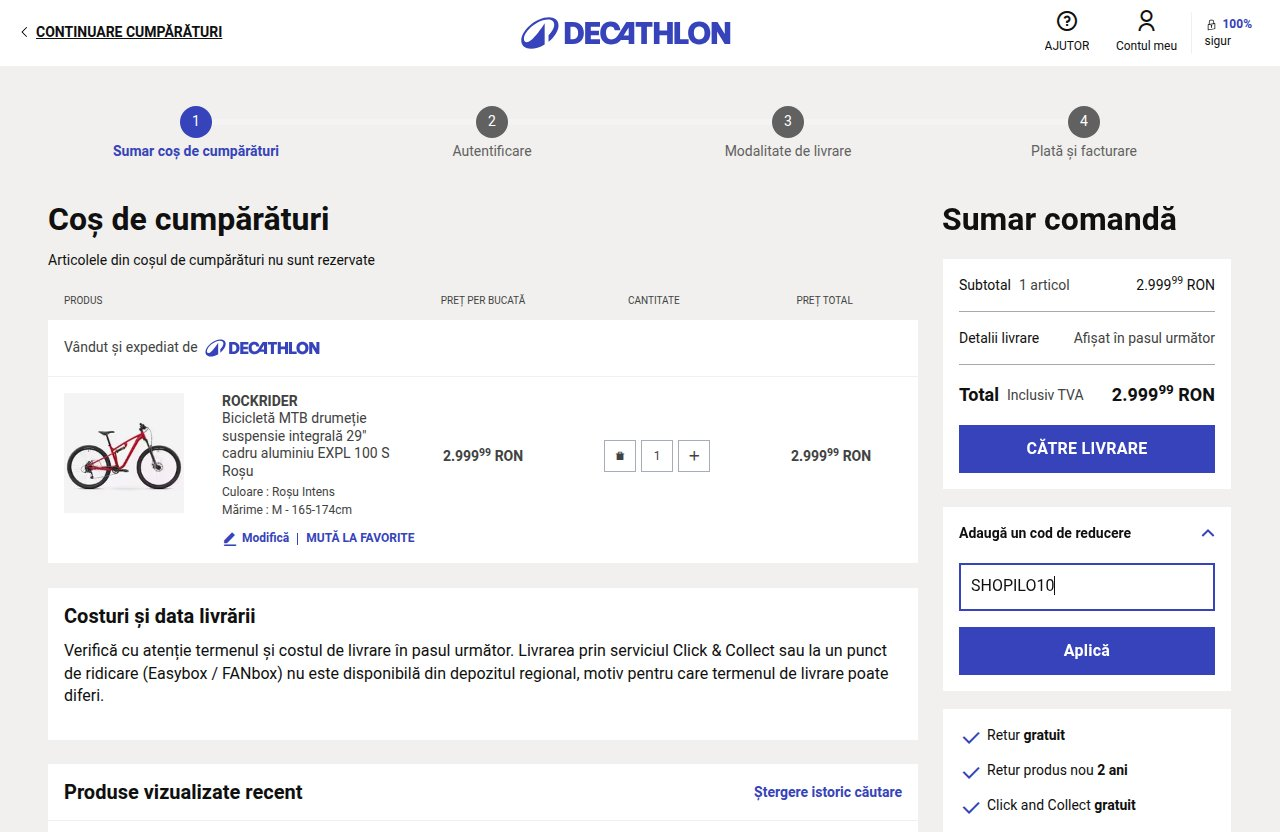
Task: Click the Mărime : M - 165-174cm text
Action: click(x=287, y=510)
